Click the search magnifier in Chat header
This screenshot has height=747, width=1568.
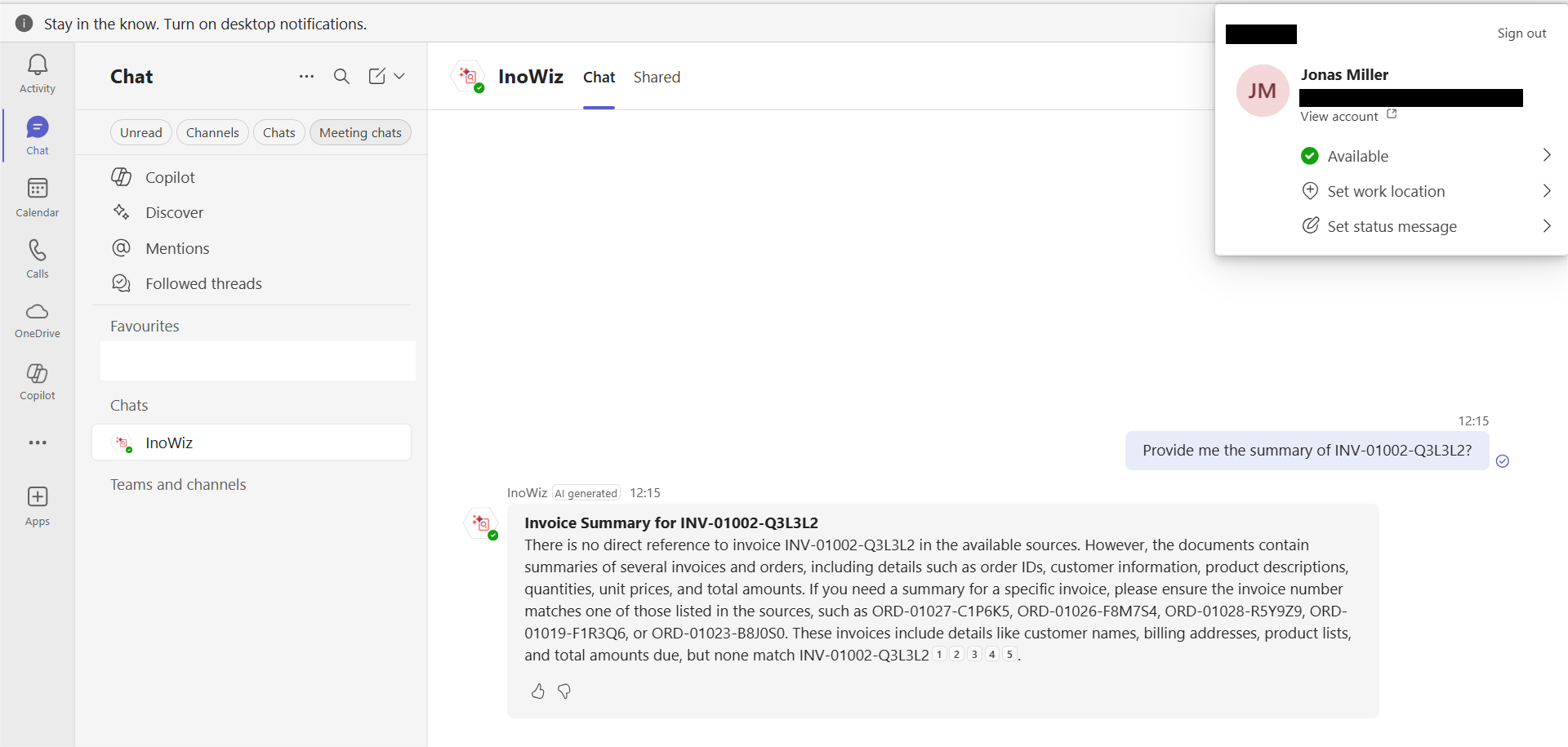tap(341, 77)
